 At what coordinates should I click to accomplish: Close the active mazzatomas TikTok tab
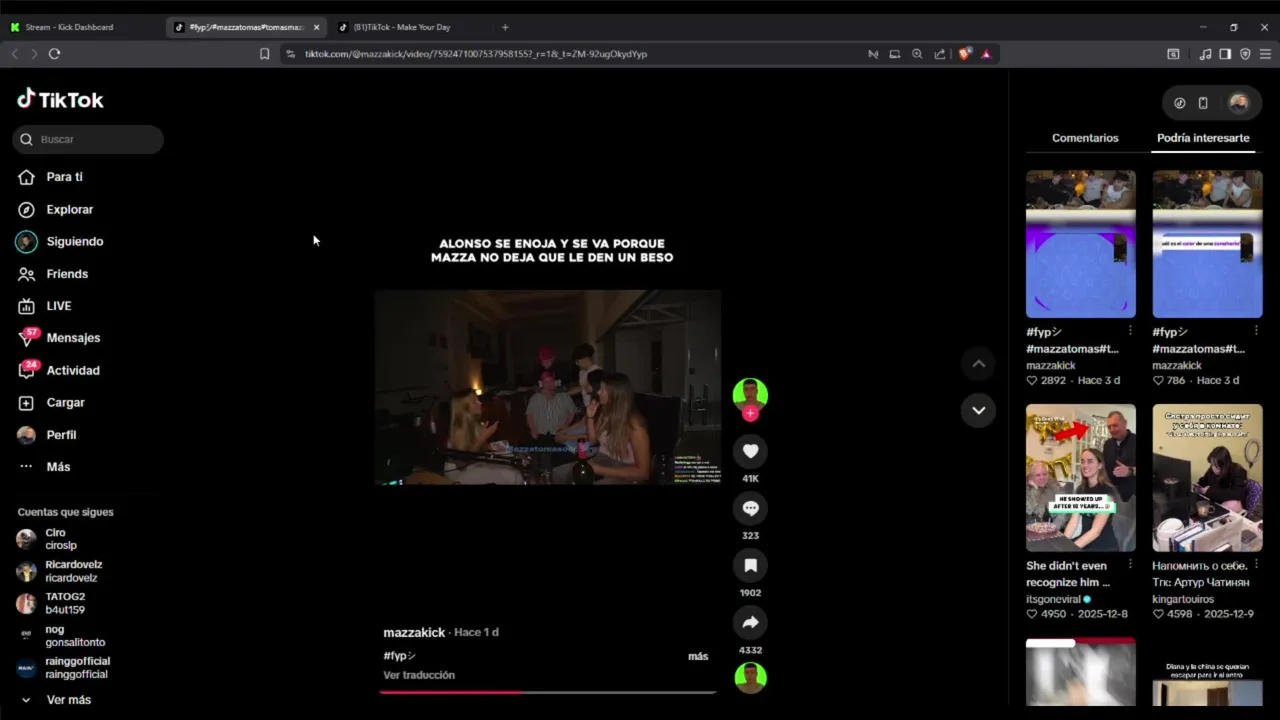pyautogui.click(x=317, y=27)
